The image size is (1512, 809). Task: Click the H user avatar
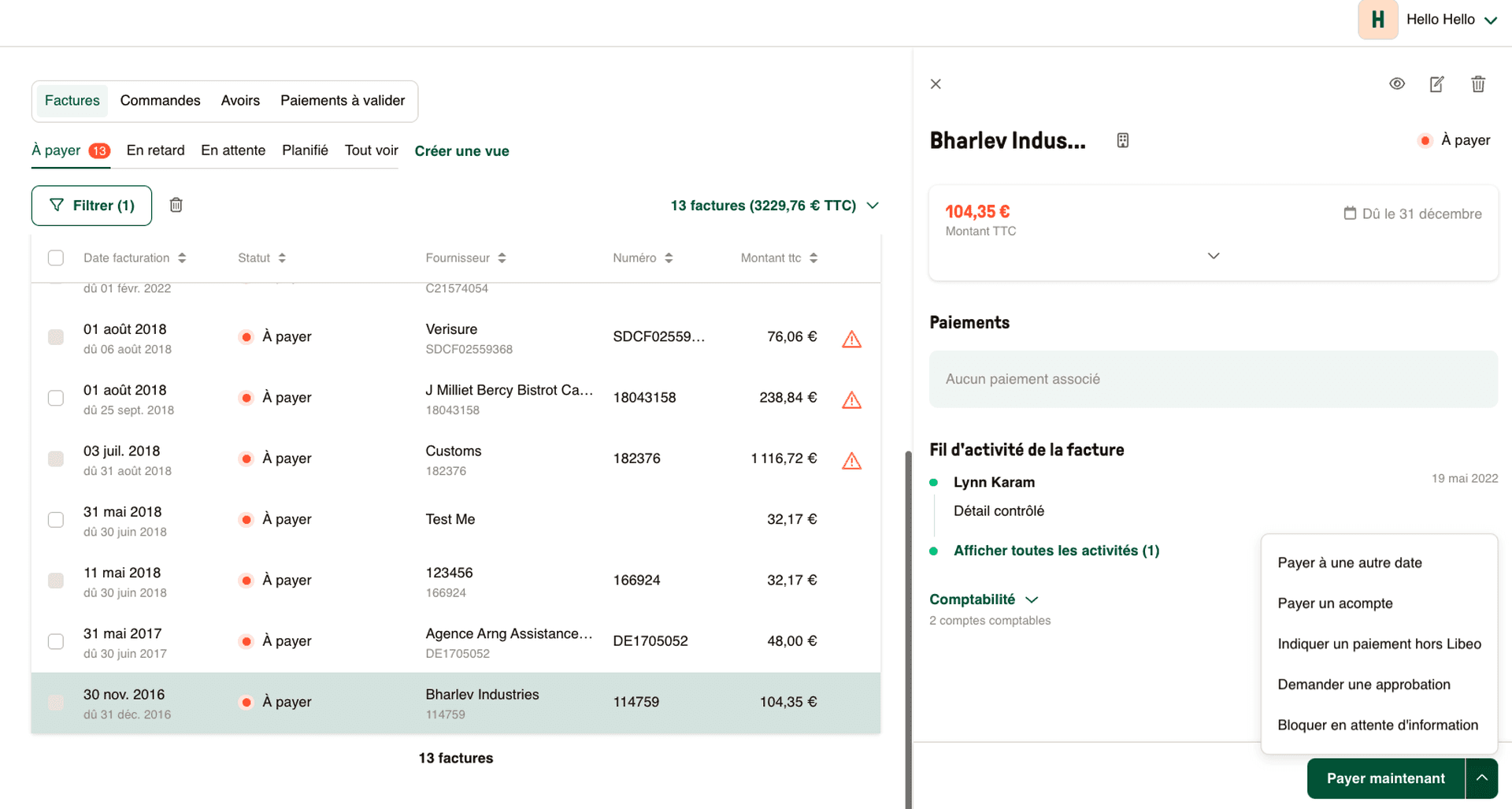pos(1377,20)
